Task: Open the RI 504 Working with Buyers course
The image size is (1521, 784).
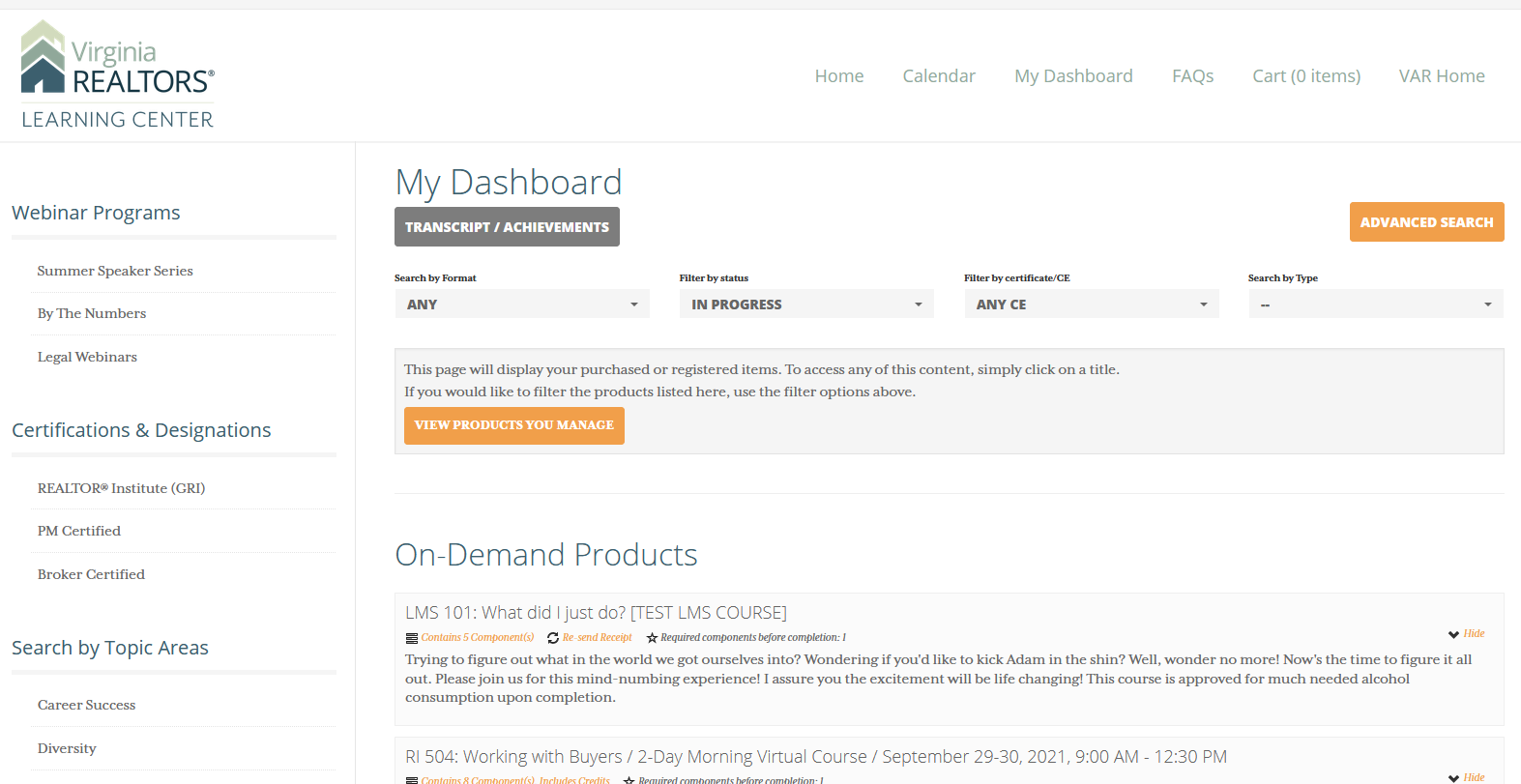Action: coord(816,757)
